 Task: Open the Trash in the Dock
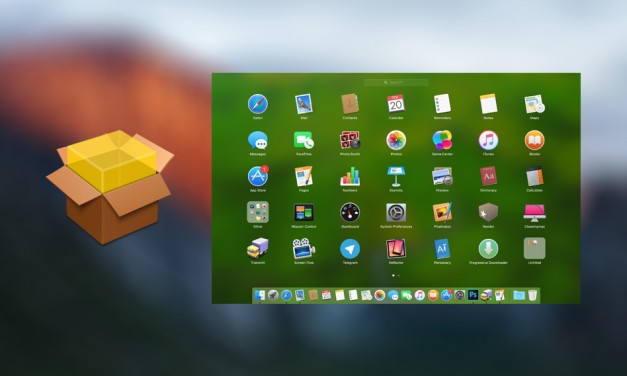click(x=532, y=295)
